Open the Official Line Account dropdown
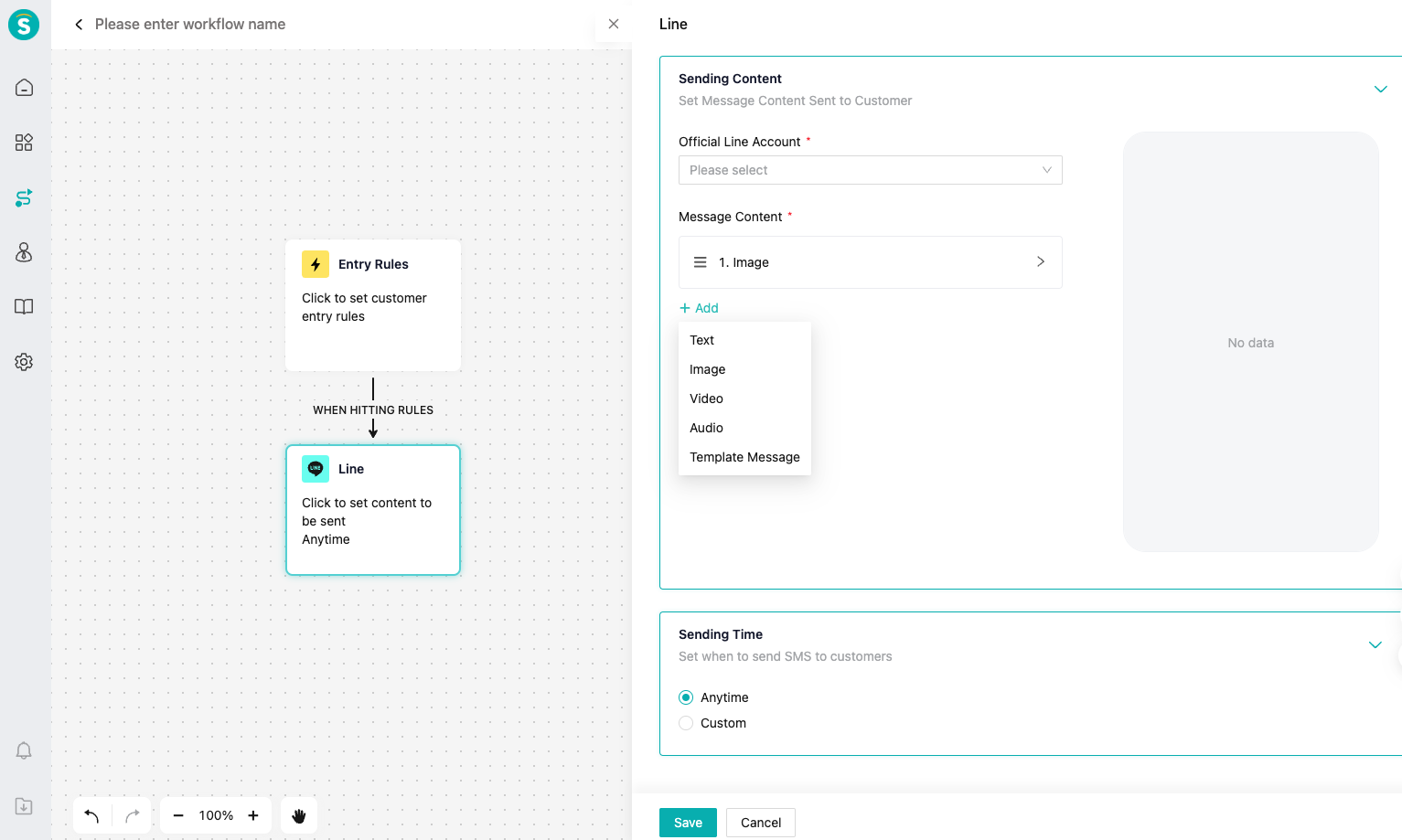This screenshot has width=1402, height=840. pyautogui.click(x=871, y=170)
